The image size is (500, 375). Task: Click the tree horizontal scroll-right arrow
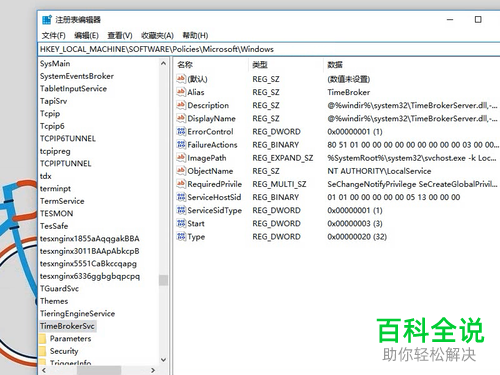click(153, 370)
